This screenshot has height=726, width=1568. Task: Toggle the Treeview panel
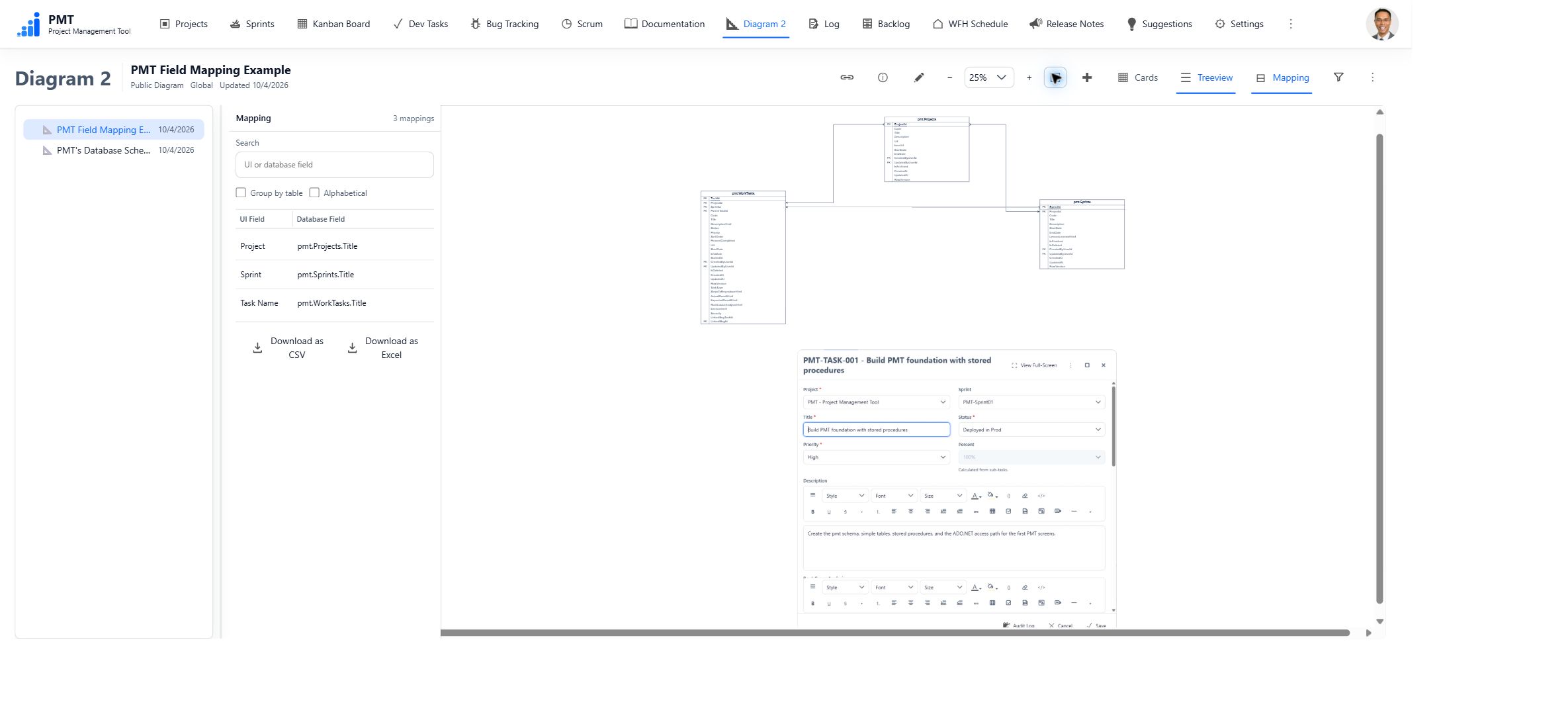click(1206, 77)
